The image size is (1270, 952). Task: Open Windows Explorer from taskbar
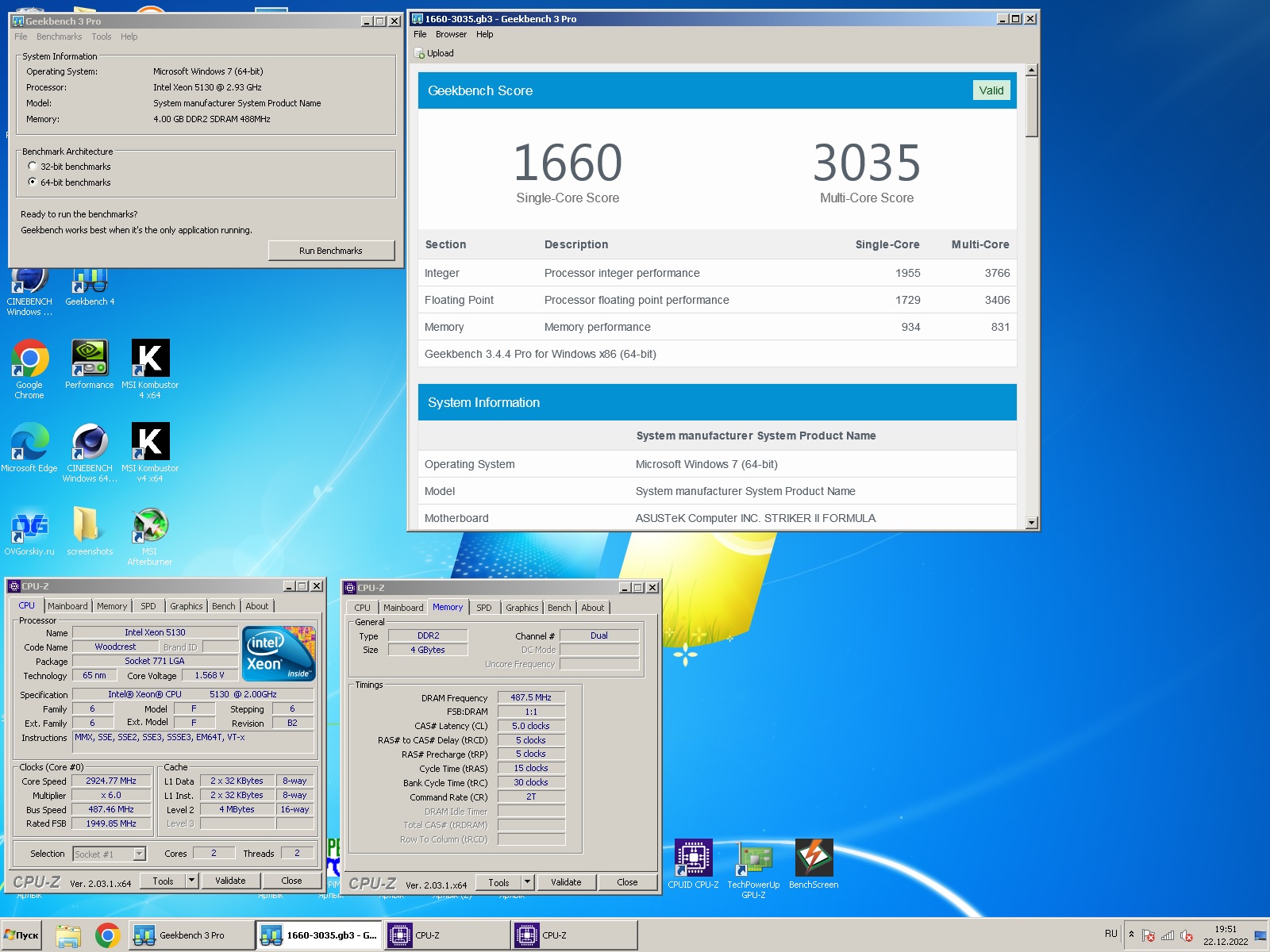click(68, 935)
